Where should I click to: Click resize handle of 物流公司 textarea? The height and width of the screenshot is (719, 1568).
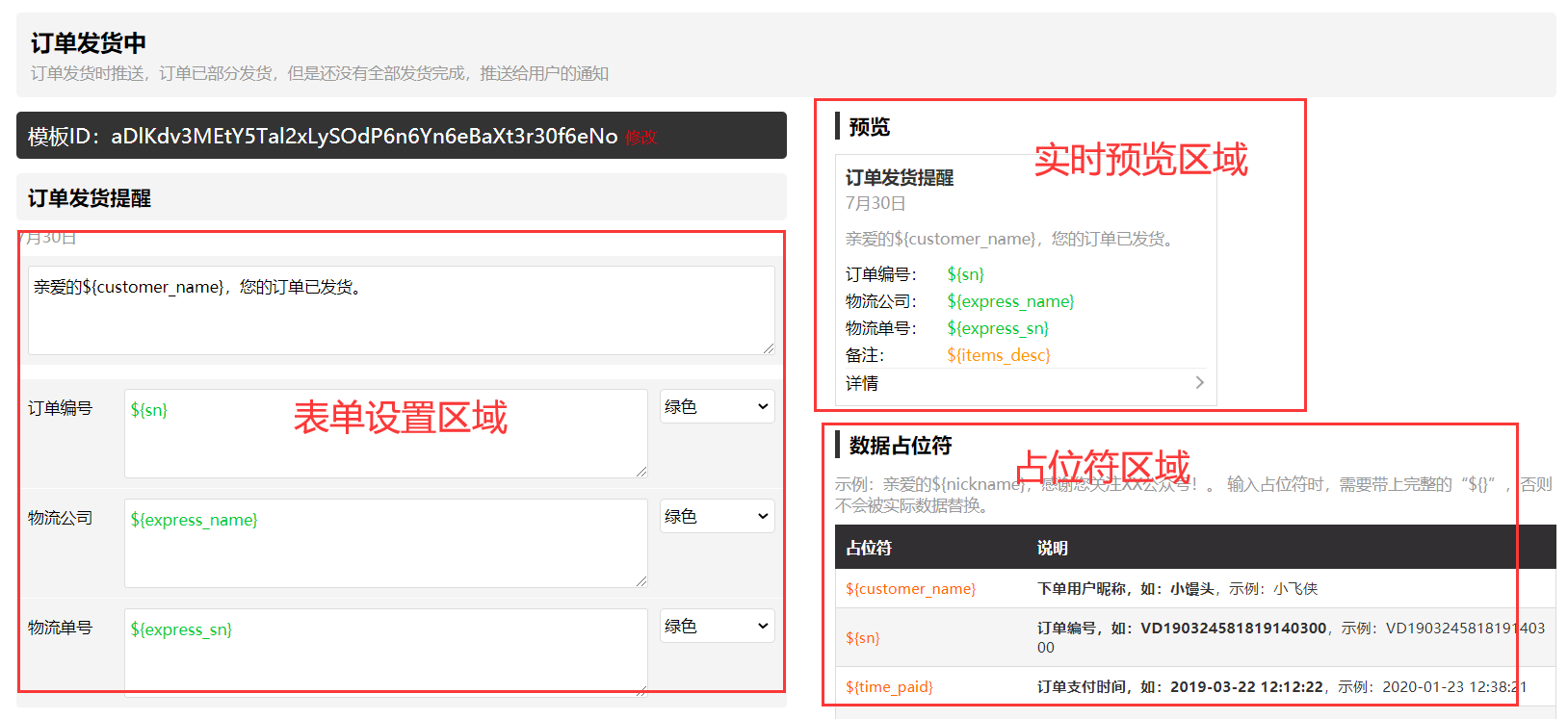(641, 581)
